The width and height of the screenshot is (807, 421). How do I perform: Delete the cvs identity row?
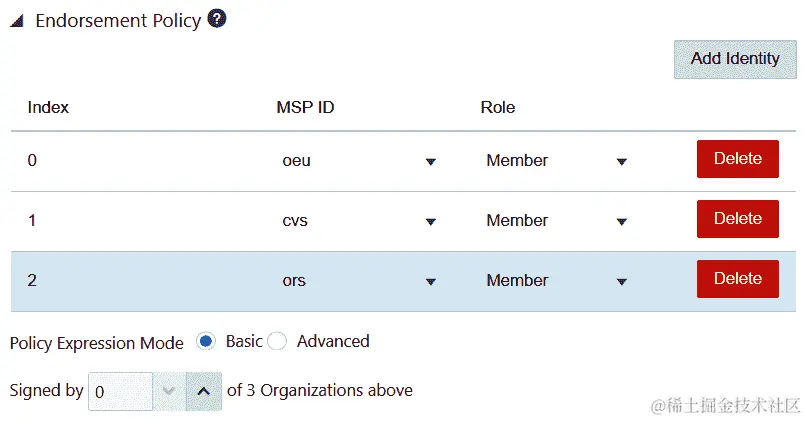(737, 219)
